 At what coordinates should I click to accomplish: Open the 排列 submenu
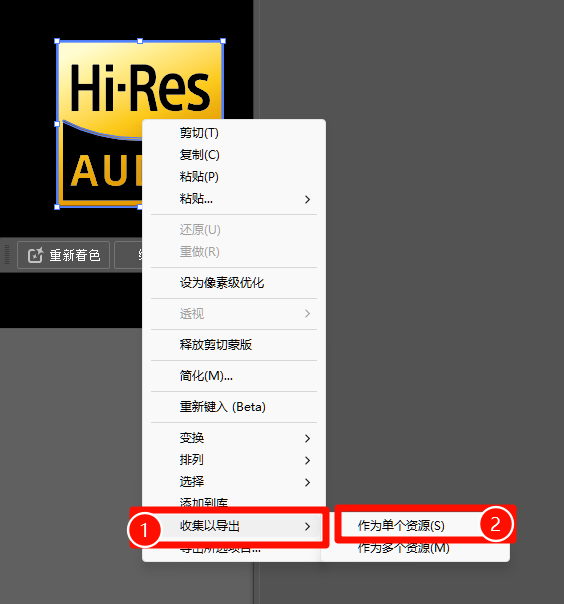click(234, 460)
